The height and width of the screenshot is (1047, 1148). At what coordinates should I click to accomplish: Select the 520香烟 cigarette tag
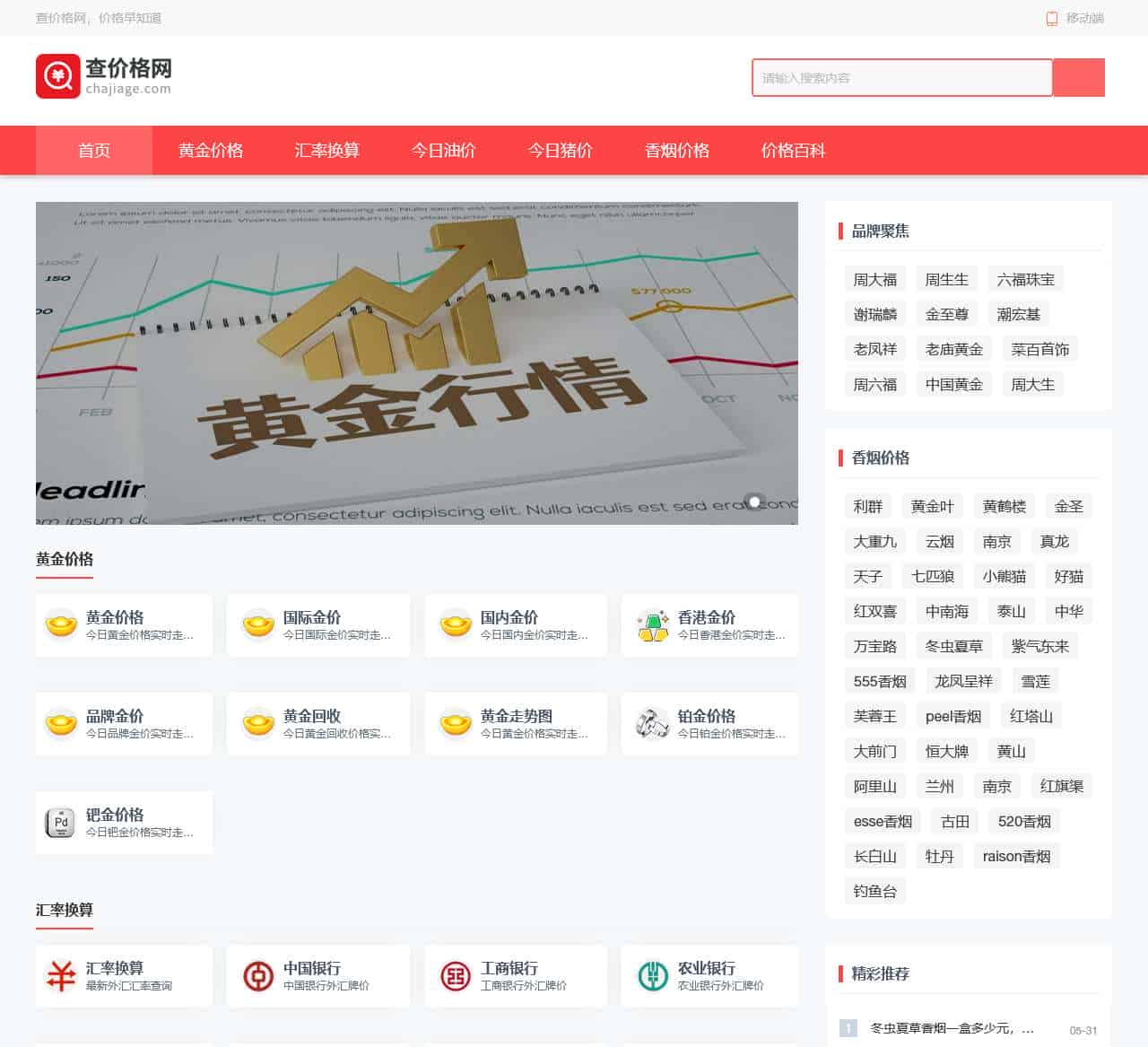[x=1024, y=821]
